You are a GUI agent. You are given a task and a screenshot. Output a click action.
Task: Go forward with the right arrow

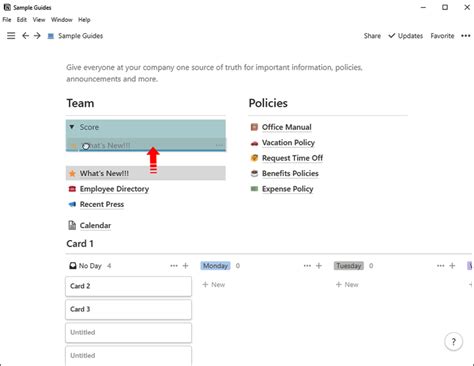pyautogui.click(x=37, y=36)
